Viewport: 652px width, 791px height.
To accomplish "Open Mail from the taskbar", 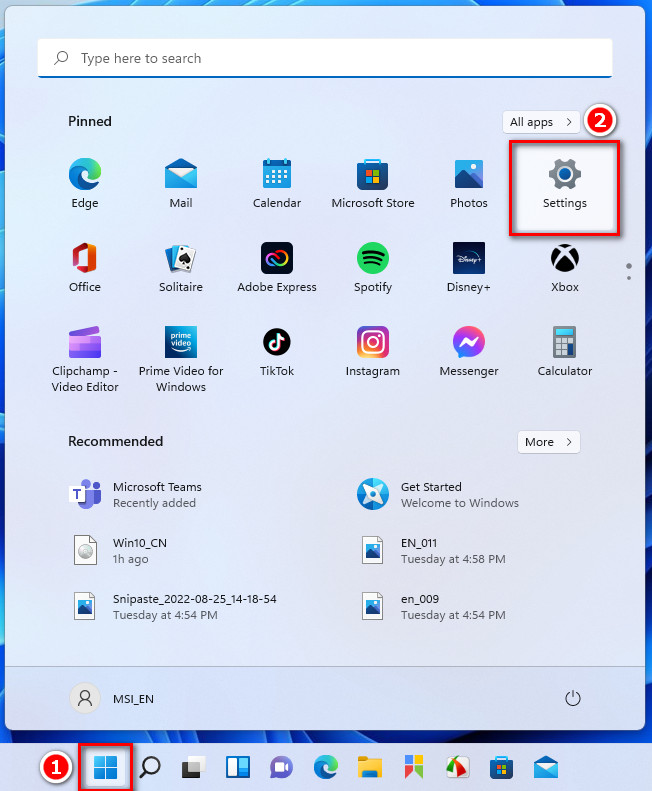I will tap(546, 767).
